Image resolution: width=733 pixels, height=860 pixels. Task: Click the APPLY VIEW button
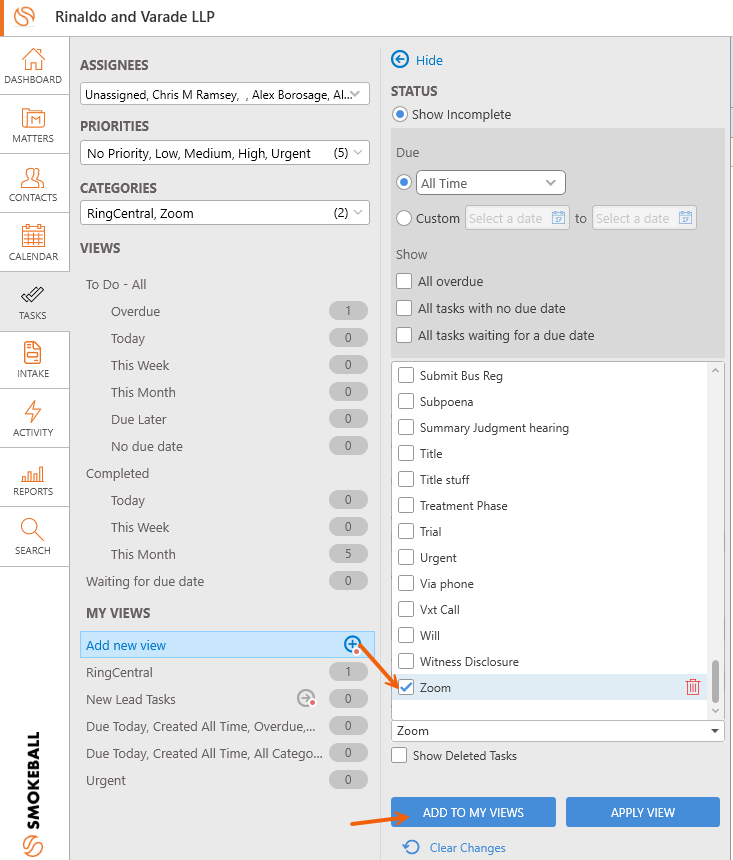642,812
